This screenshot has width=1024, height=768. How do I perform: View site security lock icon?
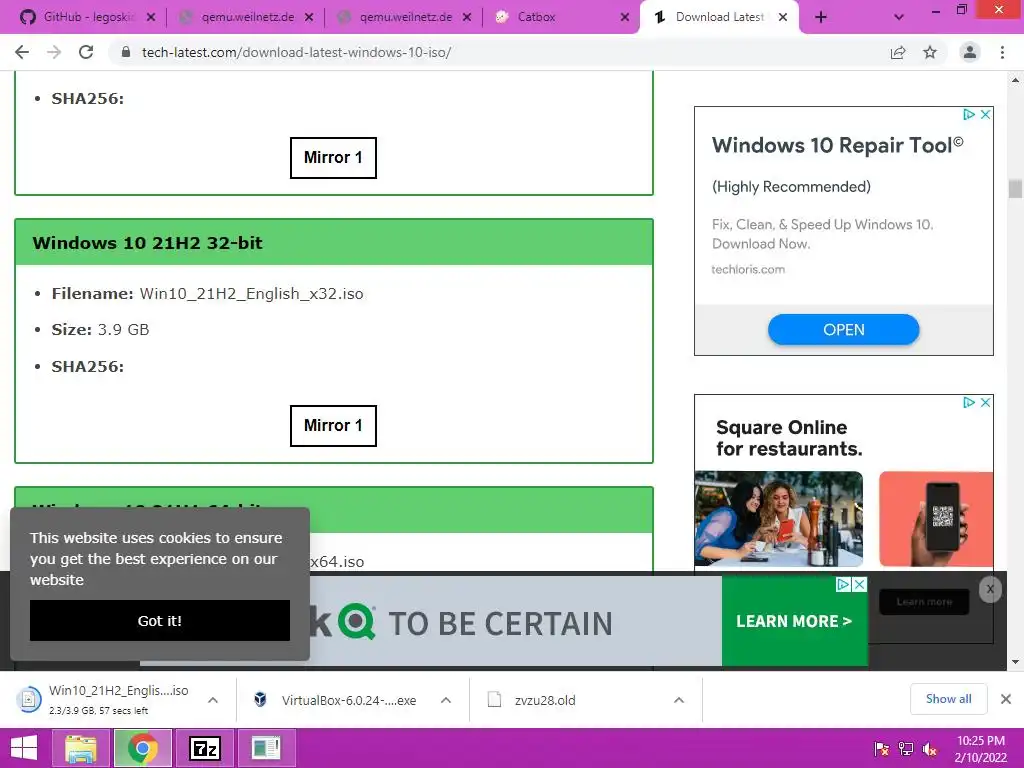(126, 52)
